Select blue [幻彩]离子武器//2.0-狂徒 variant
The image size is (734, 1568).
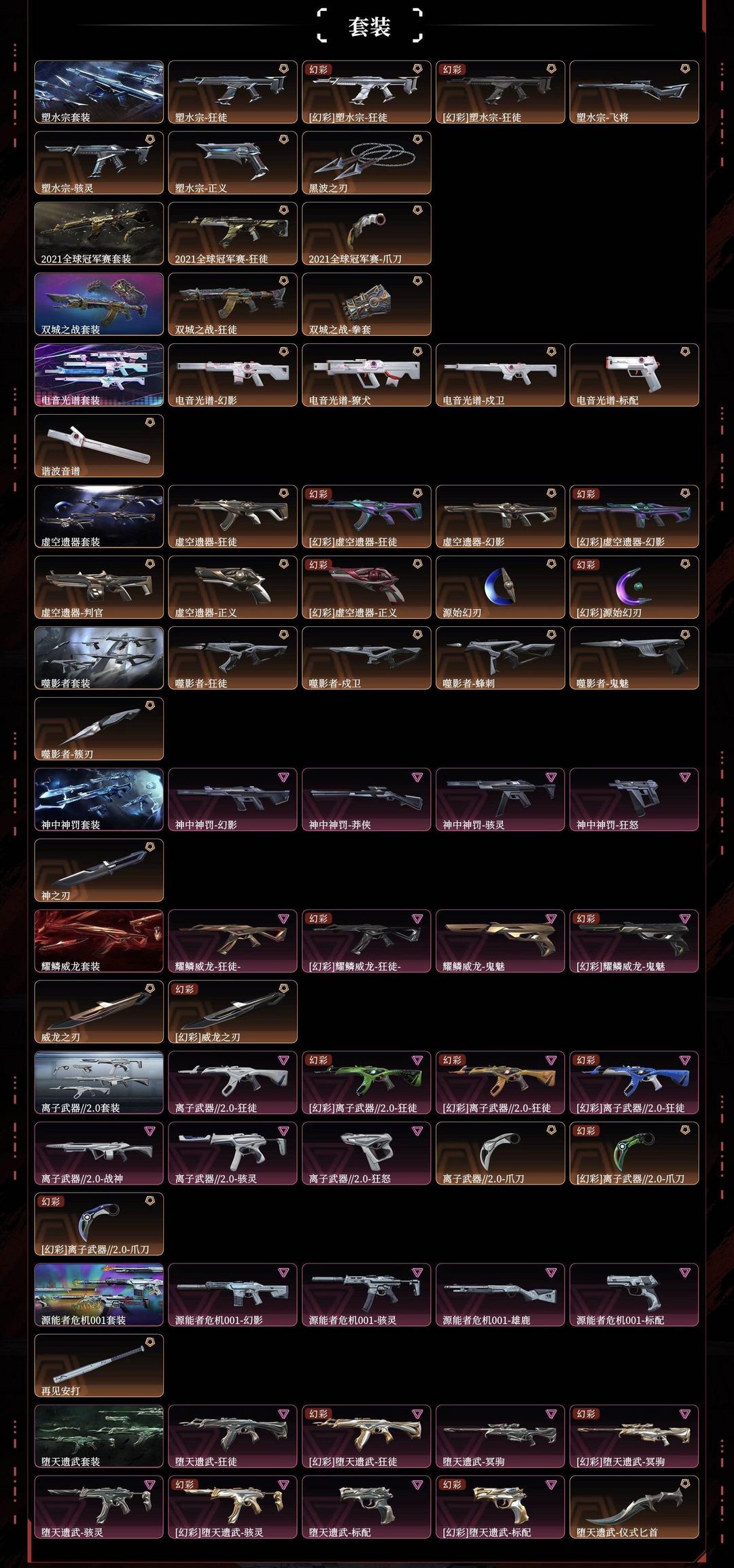634,1082
